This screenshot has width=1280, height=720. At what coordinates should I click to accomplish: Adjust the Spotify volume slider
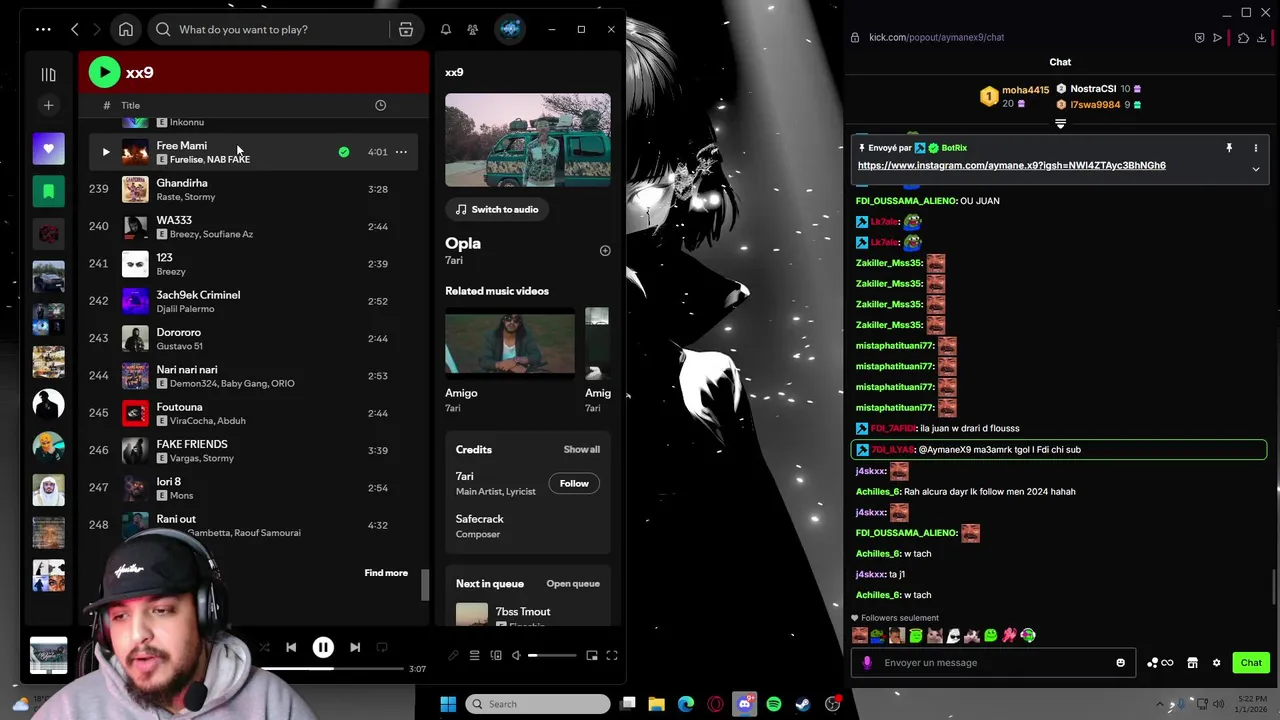[x=552, y=655]
